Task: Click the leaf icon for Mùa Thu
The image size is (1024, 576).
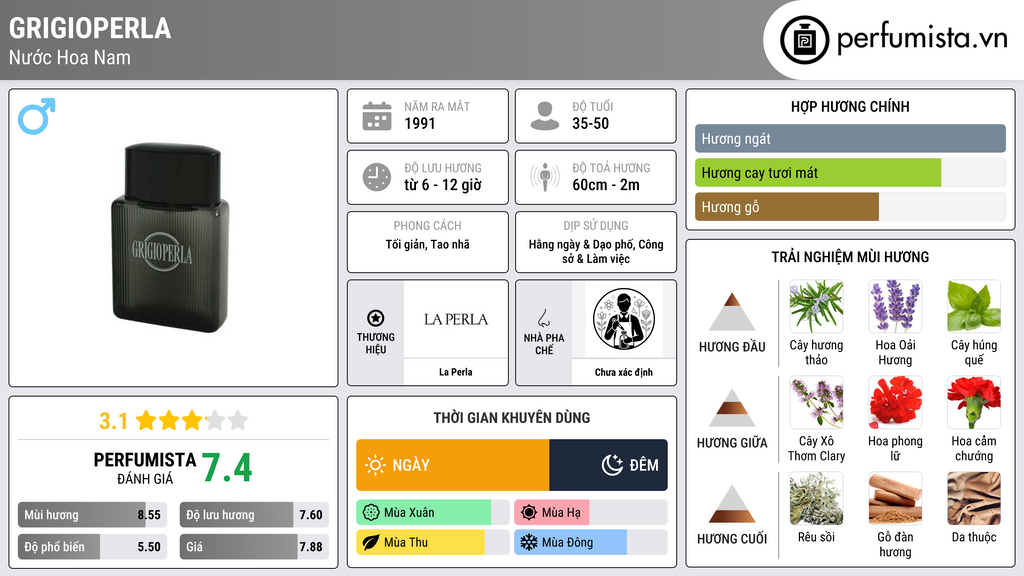Action: pos(371,542)
